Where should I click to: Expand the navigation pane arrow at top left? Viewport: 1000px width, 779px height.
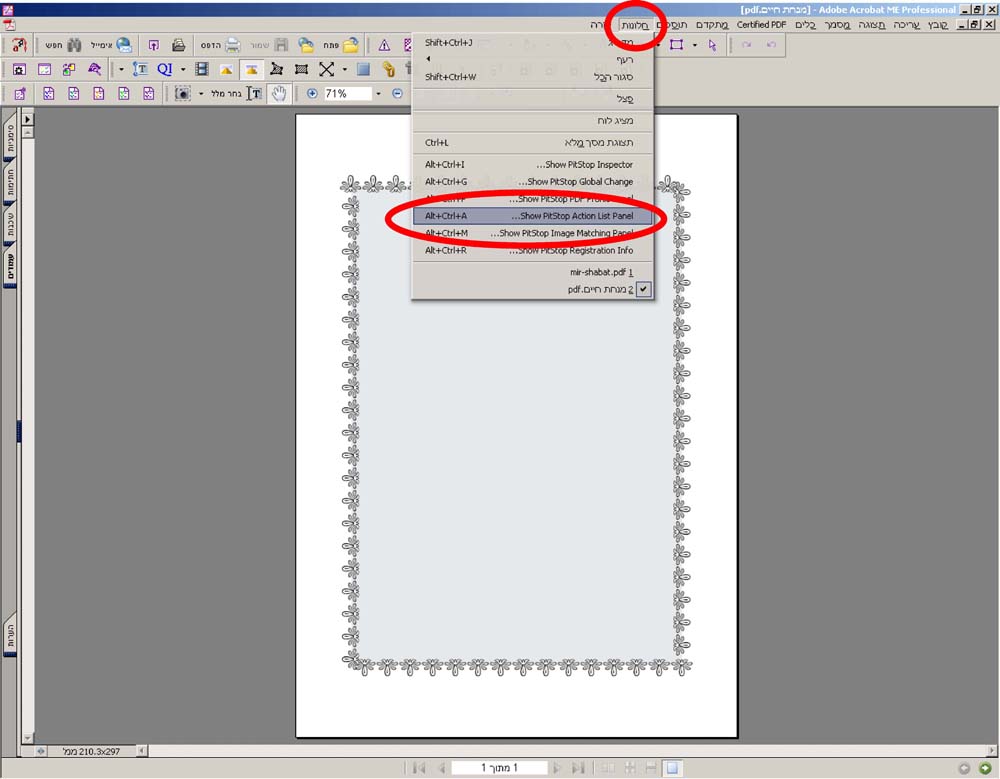coord(27,119)
